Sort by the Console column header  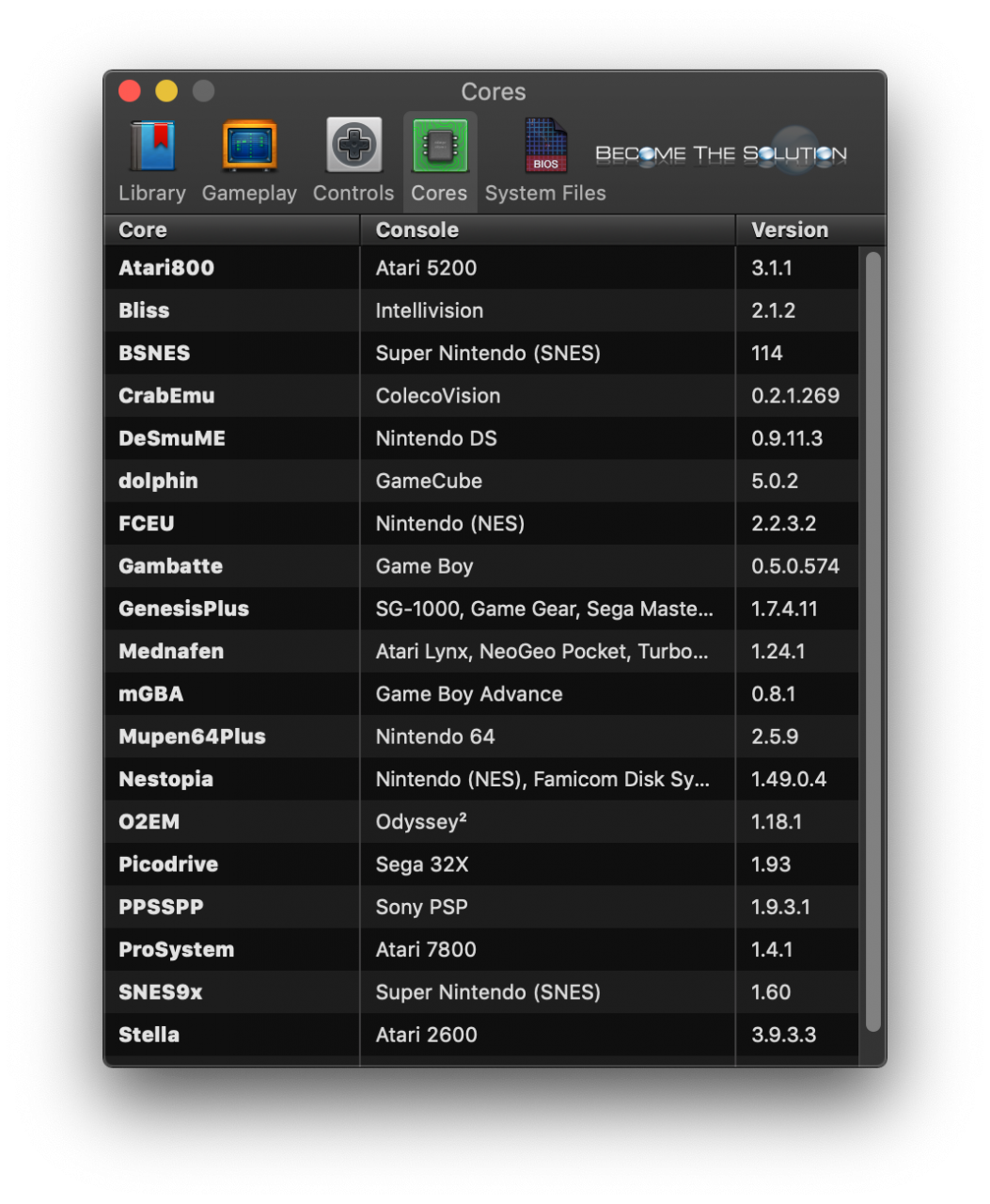[547, 230]
